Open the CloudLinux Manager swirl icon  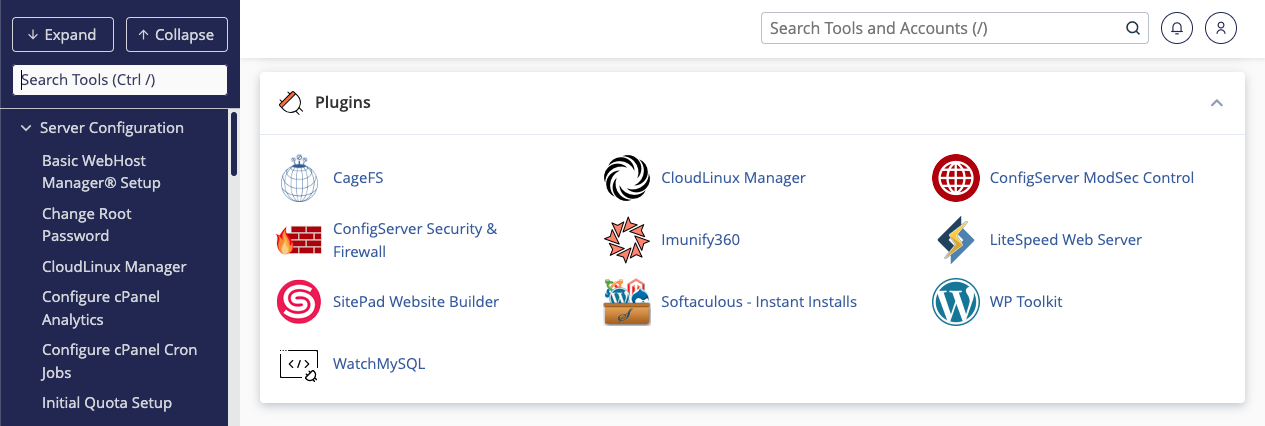(x=627, y=179)
